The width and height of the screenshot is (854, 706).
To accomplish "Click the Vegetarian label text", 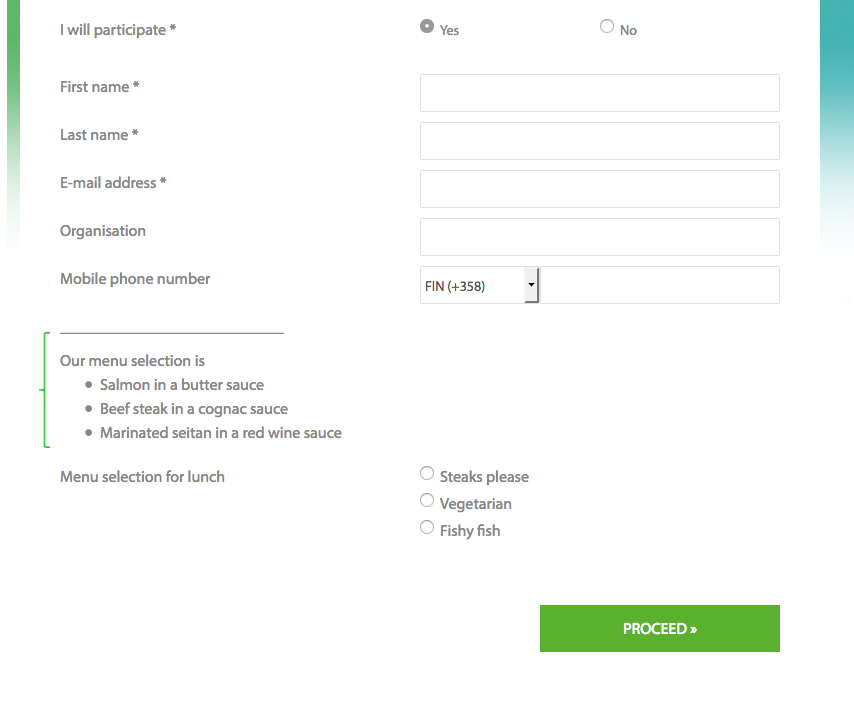I will point(475,504).
